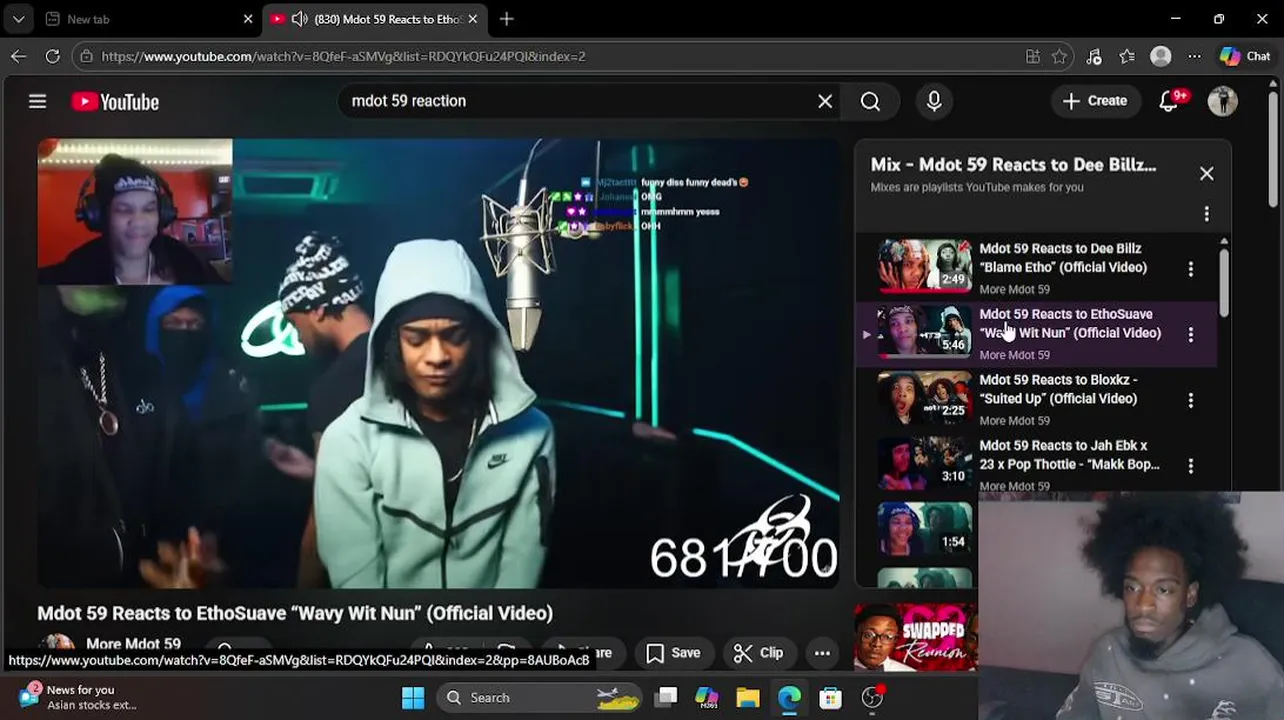Click the 3:10 Jah Ebk thumbnail
This screenshot has height=720, width=1284.
pyautogui.click(x=924, y=463)
